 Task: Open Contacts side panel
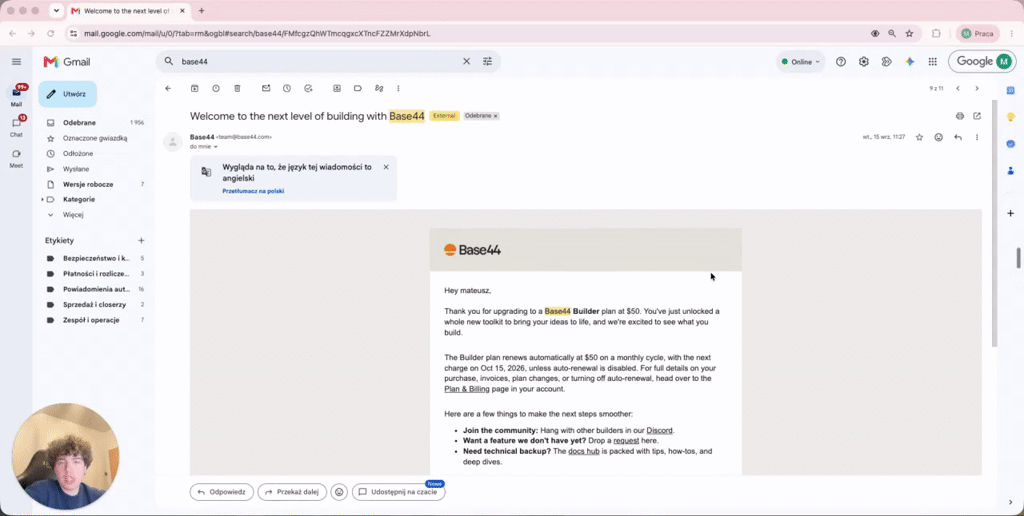pos(1010,170)
